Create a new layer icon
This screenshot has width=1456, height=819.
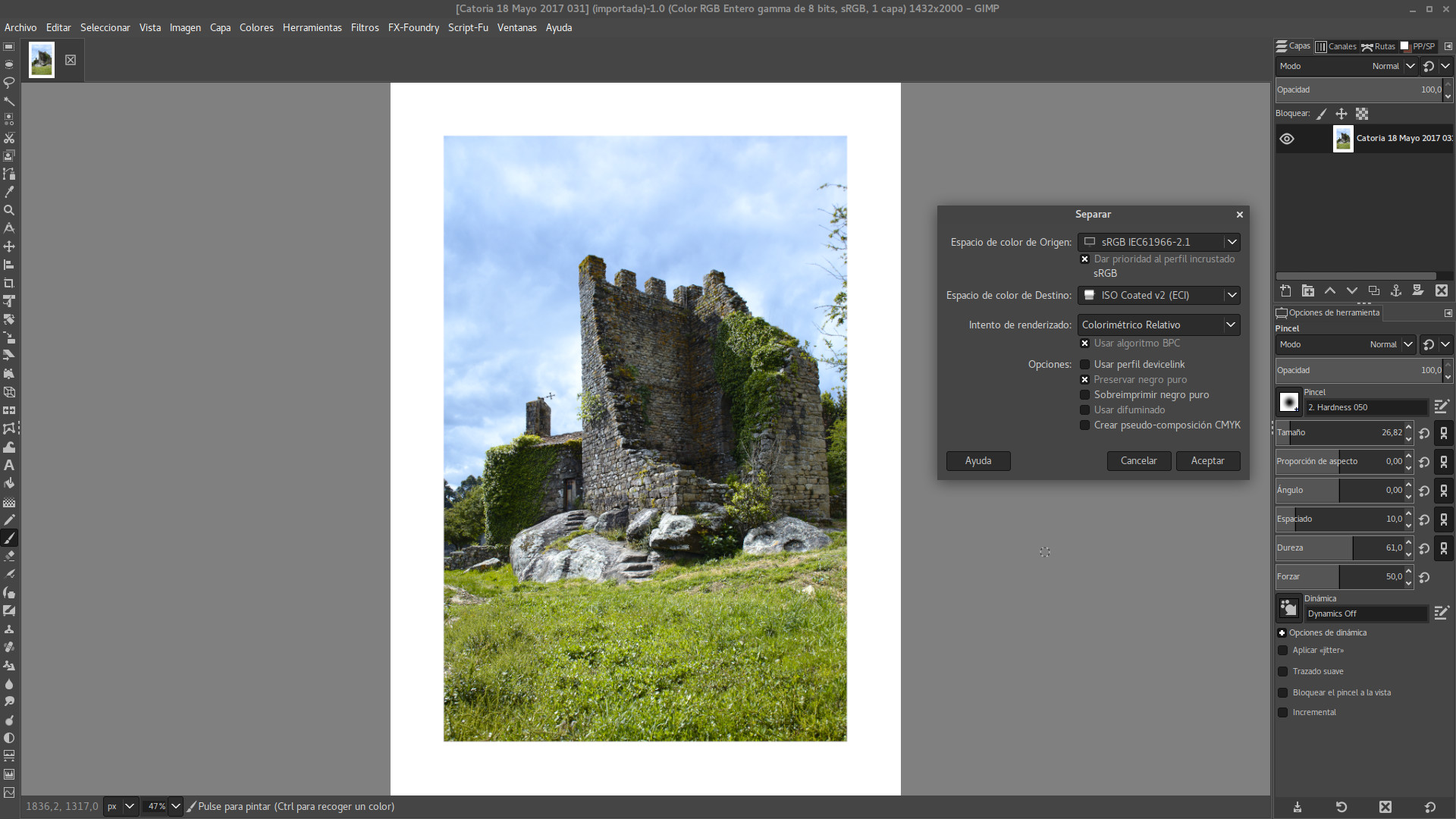click(x=1285, y=290)
